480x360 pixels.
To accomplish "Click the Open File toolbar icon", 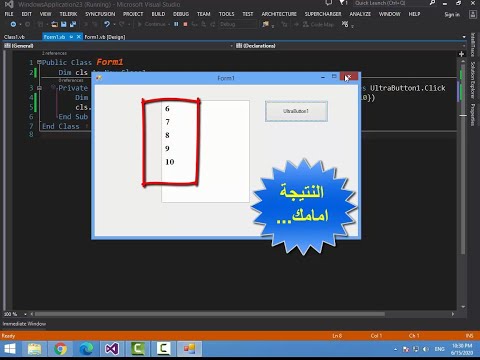I will tap(55, 24).
